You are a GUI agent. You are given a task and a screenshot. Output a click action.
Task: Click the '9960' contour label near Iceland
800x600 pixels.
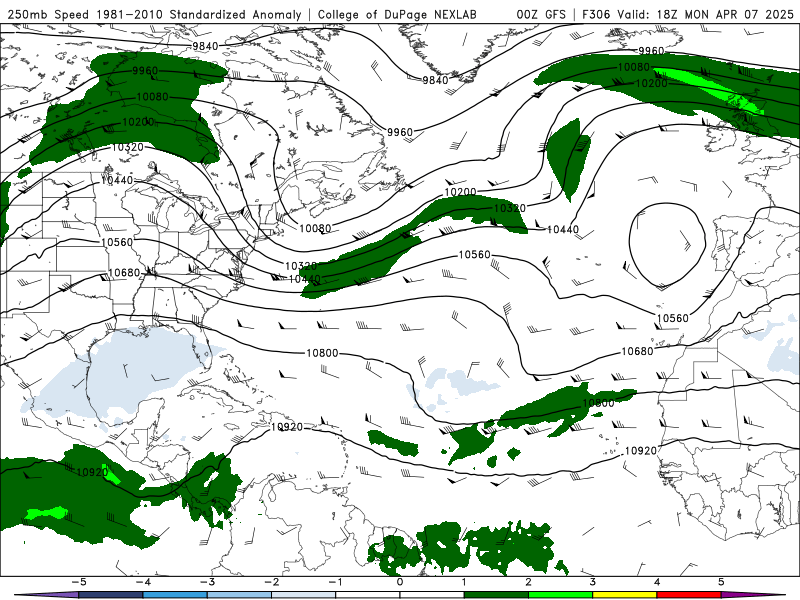click(652, 51)
